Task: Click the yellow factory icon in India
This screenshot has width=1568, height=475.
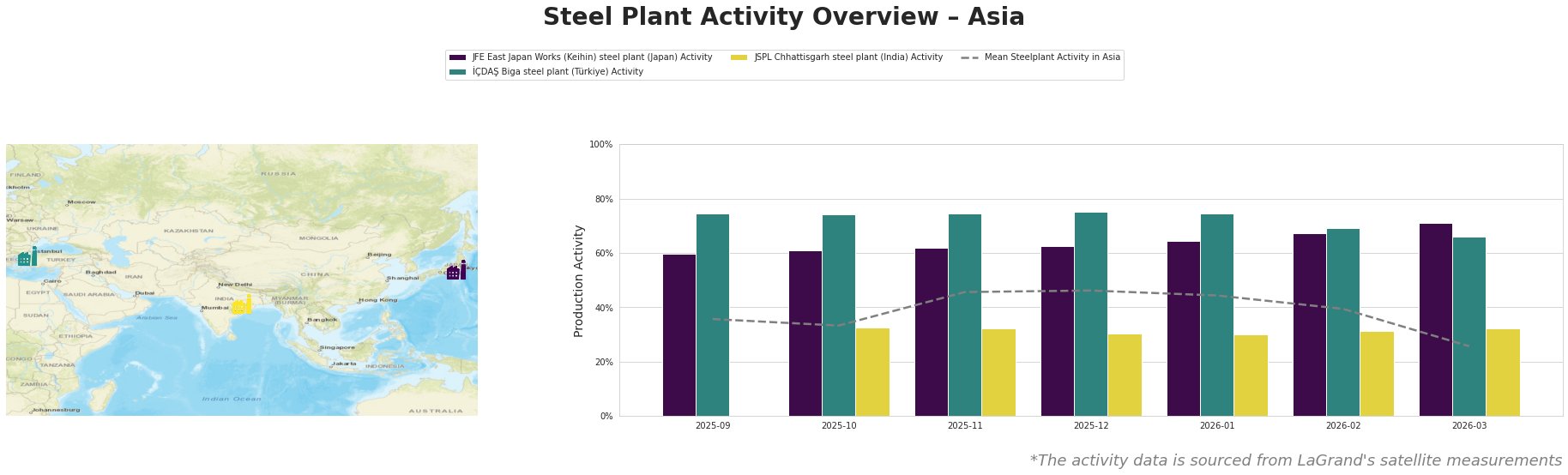Action: (x=241, y=305)
